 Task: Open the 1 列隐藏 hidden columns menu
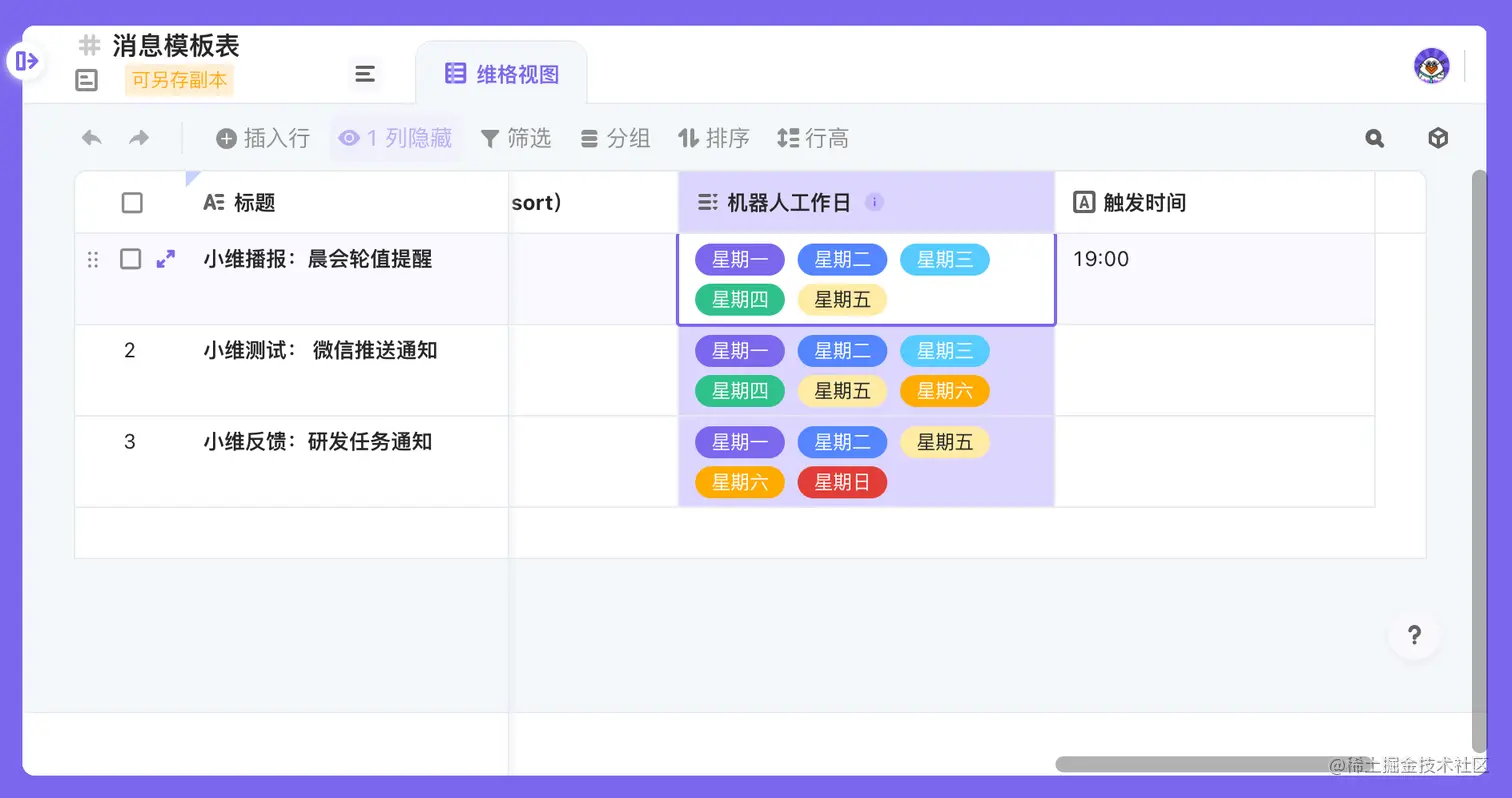[395, 138]
